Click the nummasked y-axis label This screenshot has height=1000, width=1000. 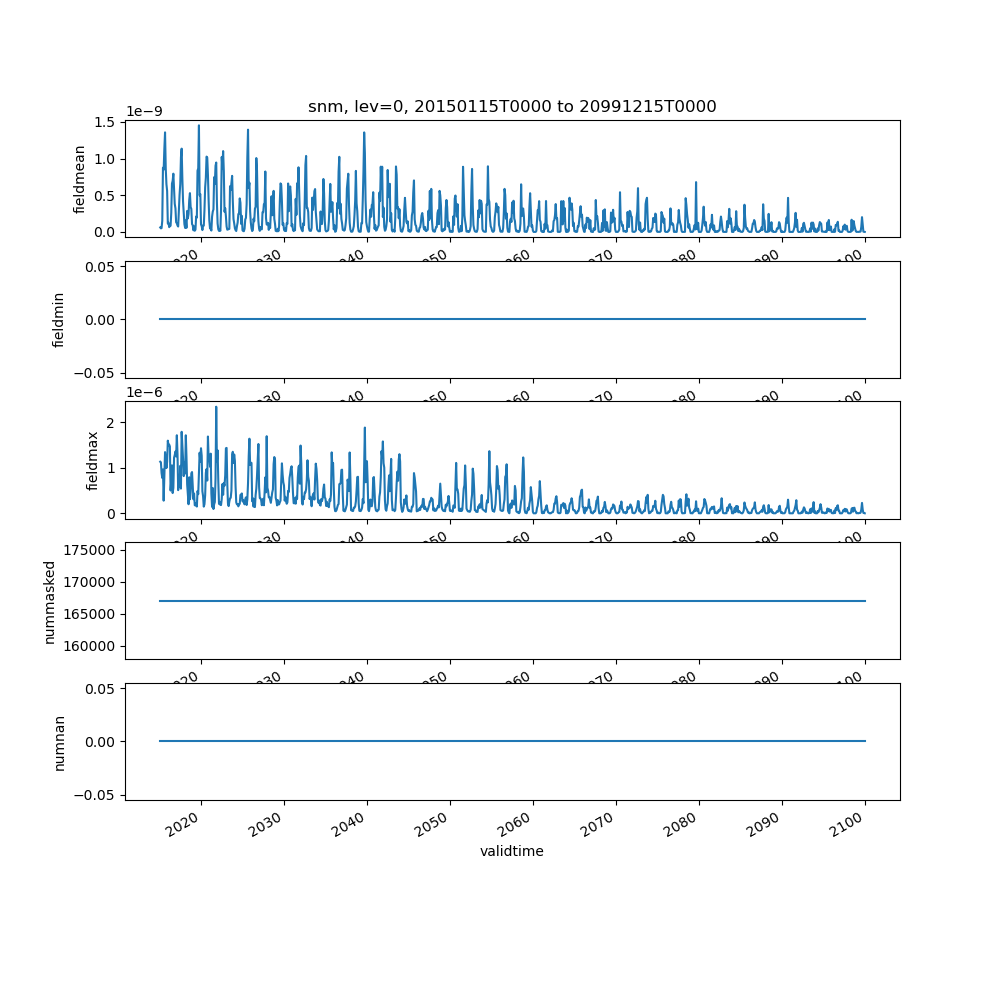(49, 601)
